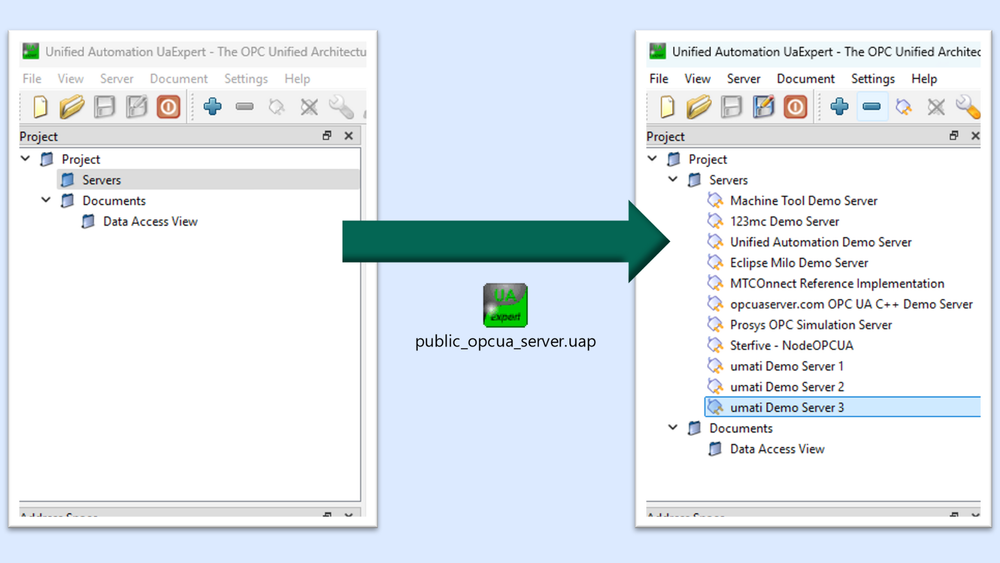Click Connect Server icon in right window
Screen dimensions: 1000x563
pyautogui.click(x=904, y=106)
